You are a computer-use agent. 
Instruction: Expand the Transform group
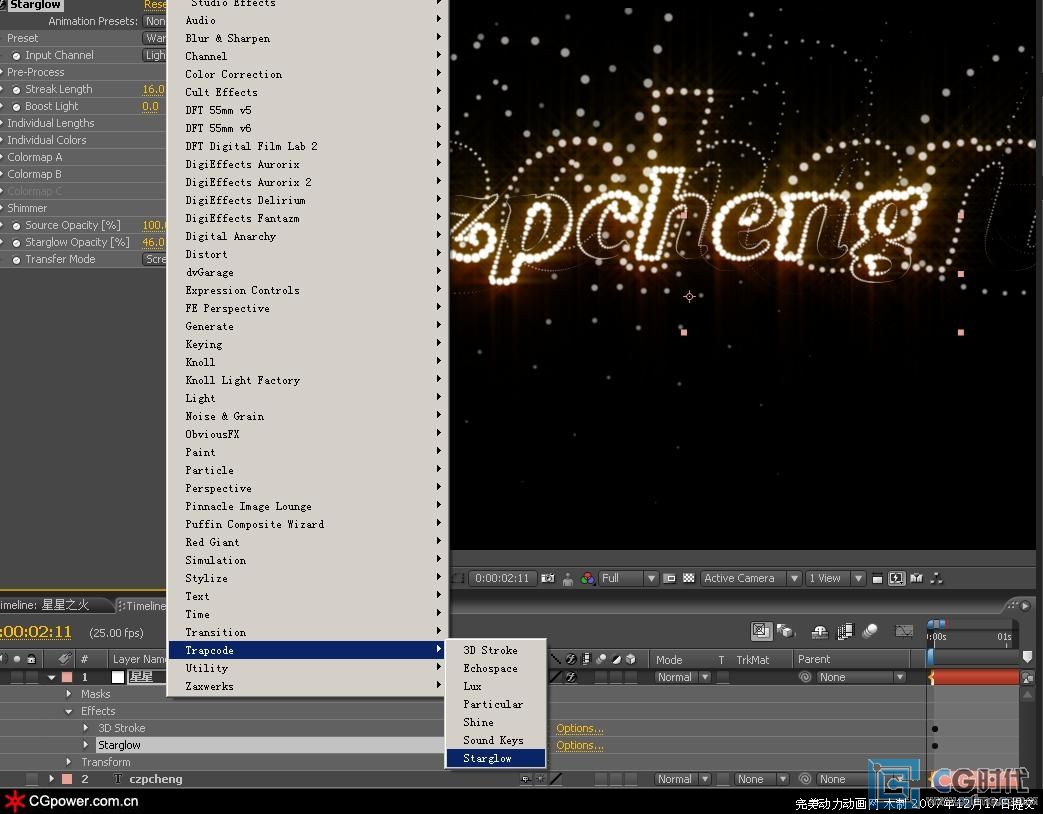(x=69, y=762)
